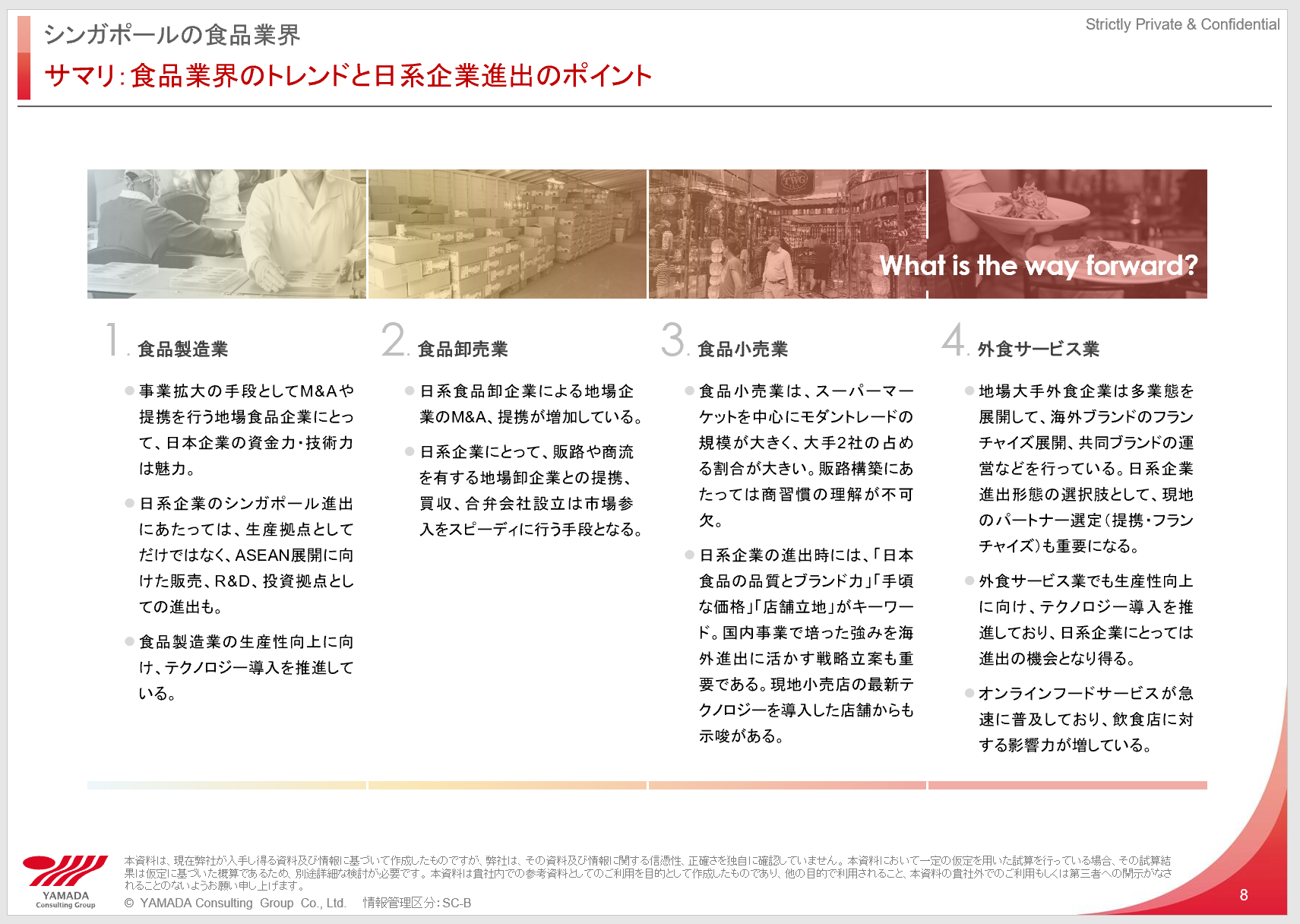Click the line 'だけではなく、ASEAN展開に向'

(246, 555)
